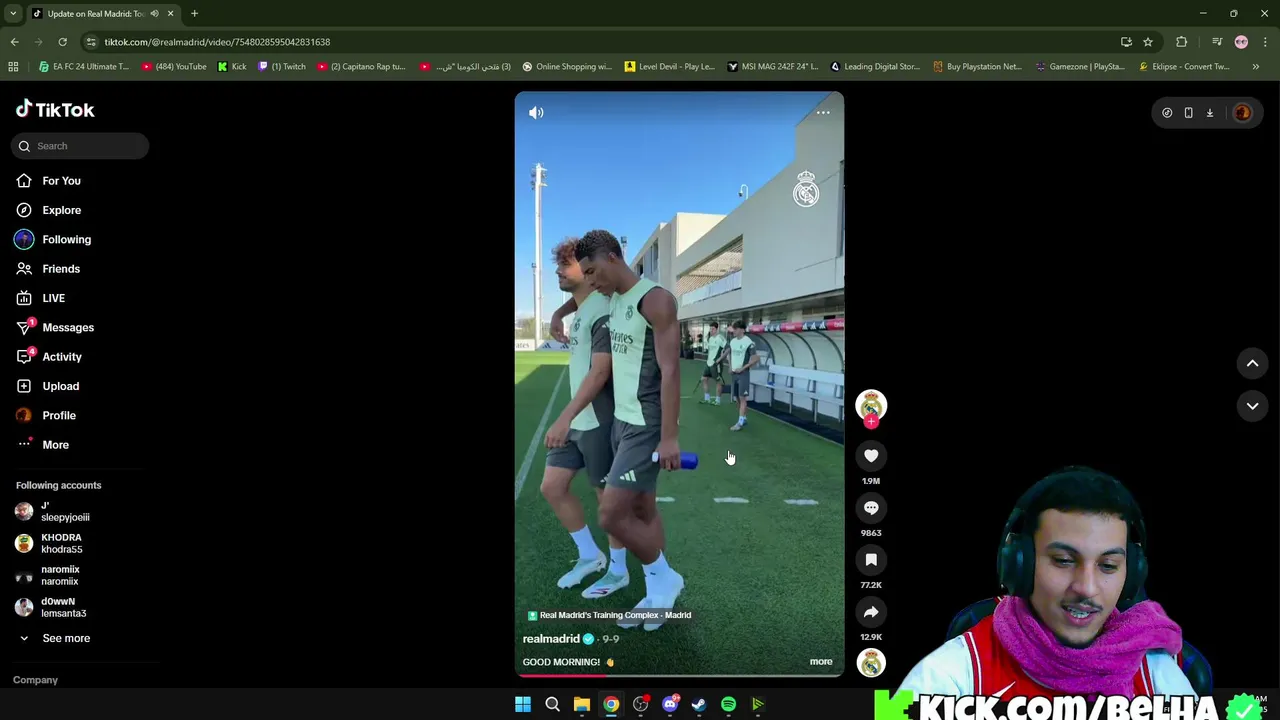The image size is (1280, 720).
Task: Expand the Company footer section
Action: point(35,680)
